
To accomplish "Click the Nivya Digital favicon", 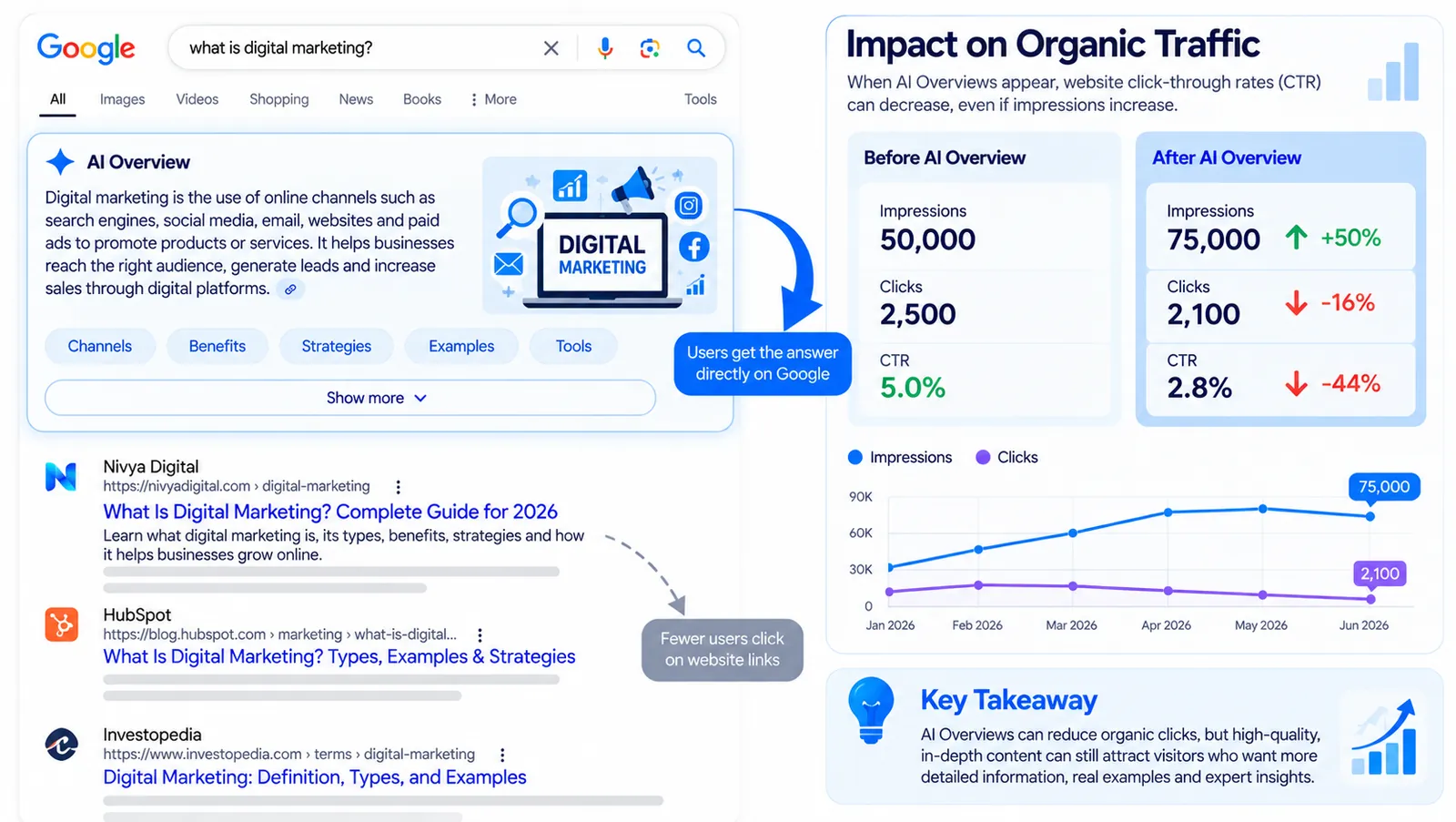I will click(x=61, y=476).
